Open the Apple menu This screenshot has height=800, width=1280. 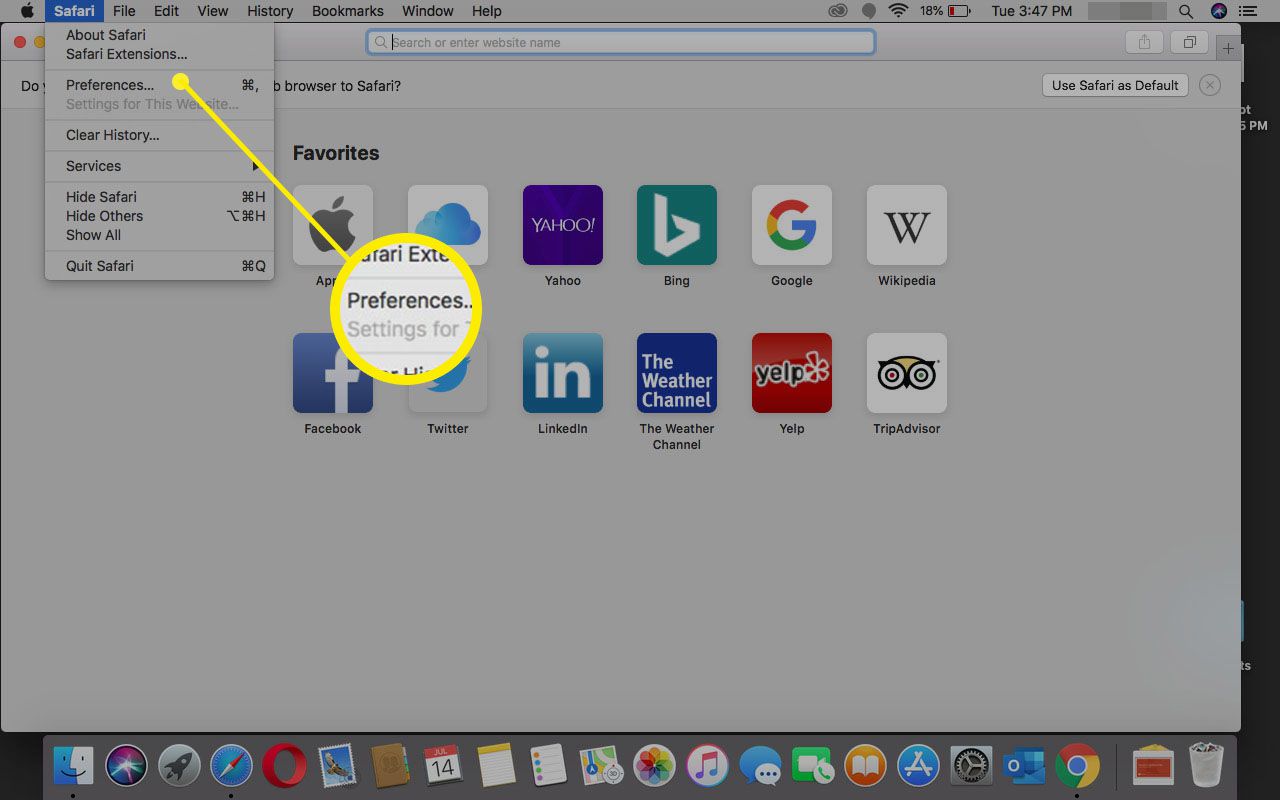tap(27, 11)
